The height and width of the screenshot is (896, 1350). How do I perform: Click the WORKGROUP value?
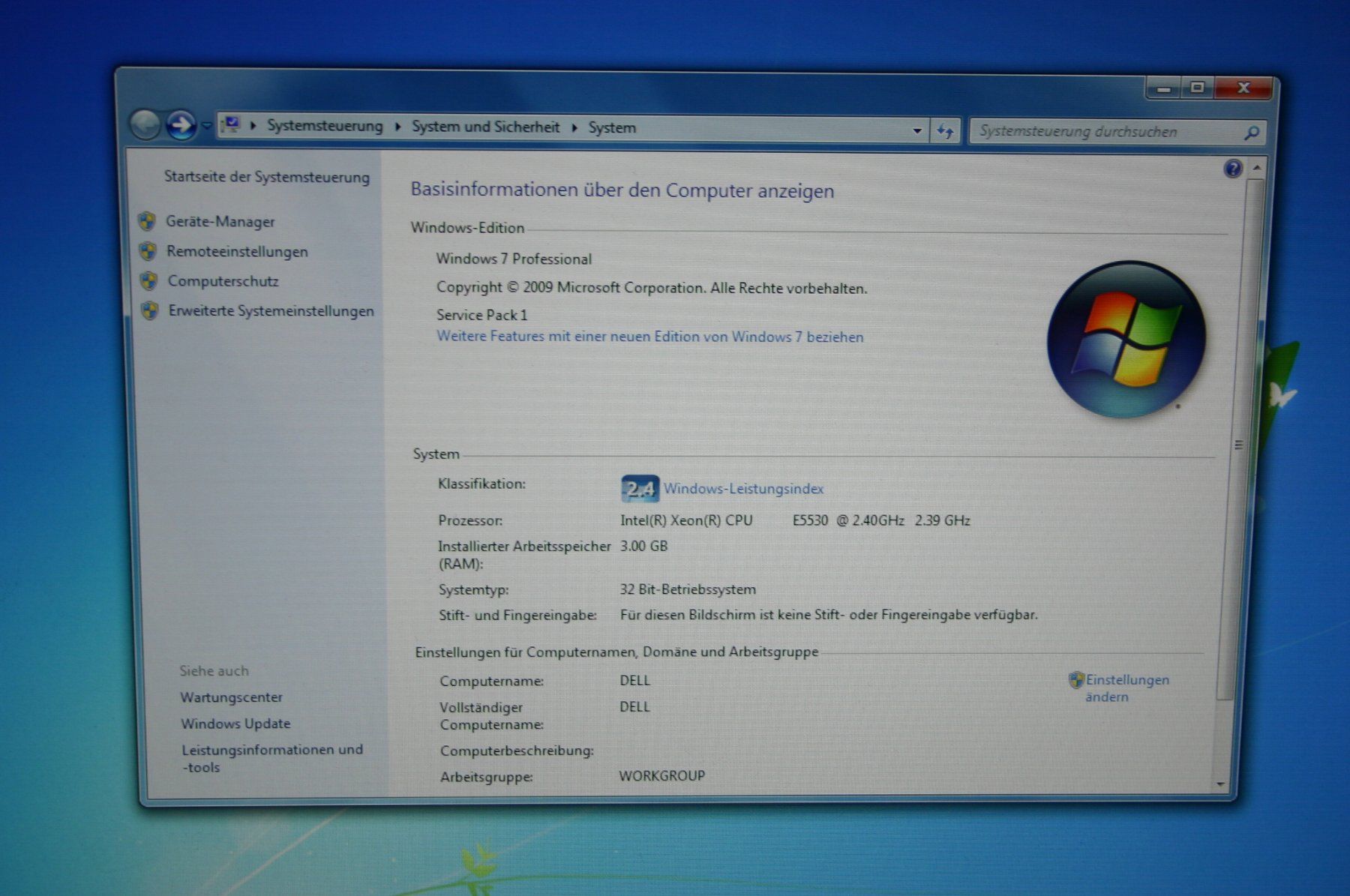[x=661, y=776]
